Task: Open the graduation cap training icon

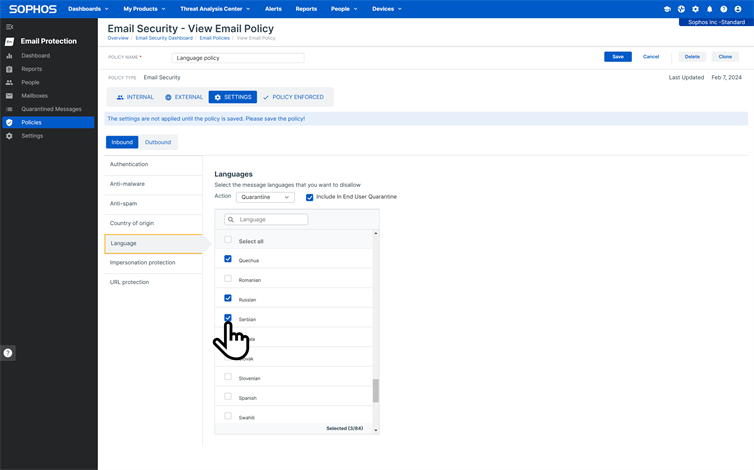Action: pyautogui.click(x=667, y=9)
